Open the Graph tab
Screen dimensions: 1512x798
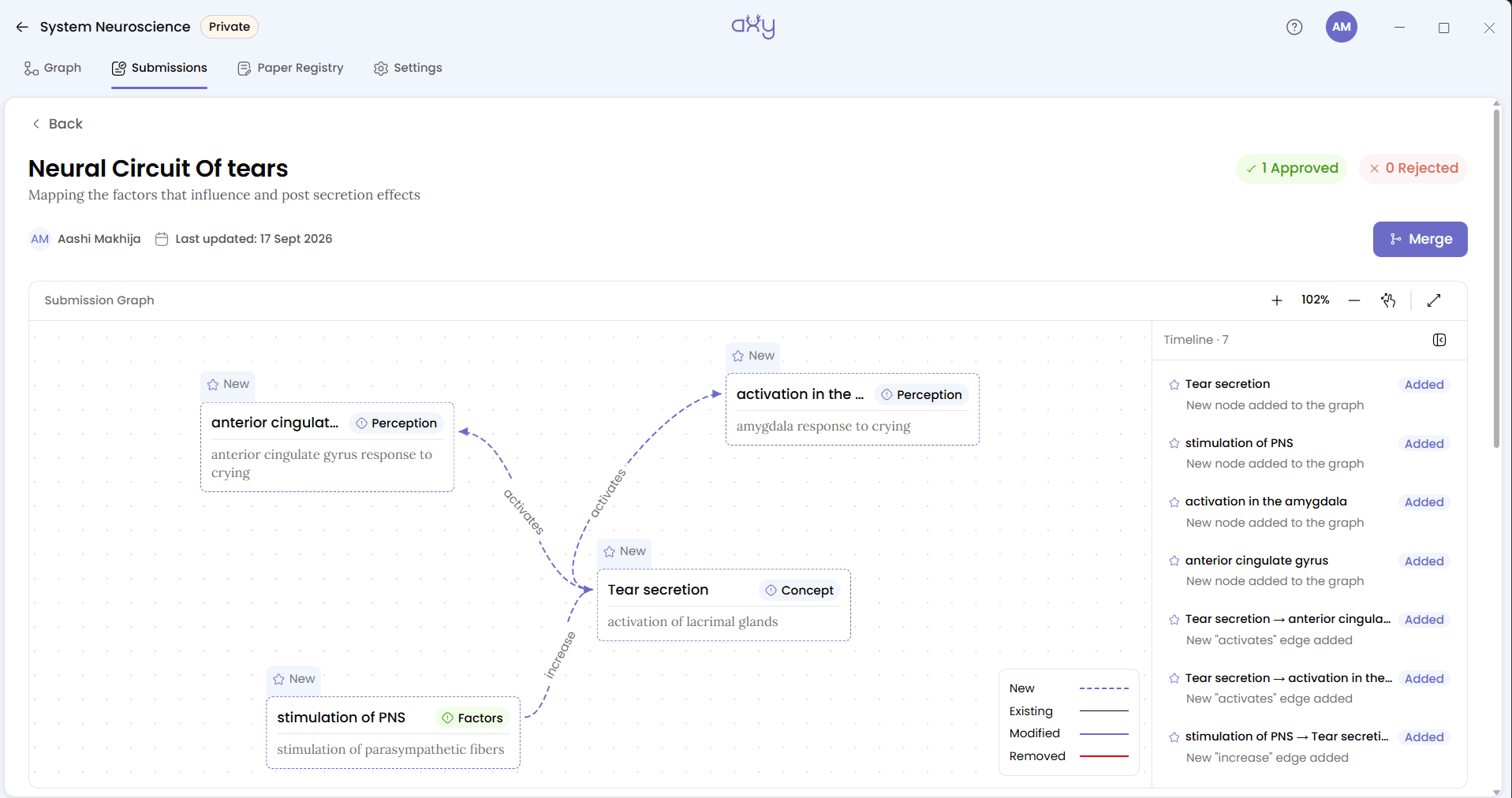pos(53,68)
